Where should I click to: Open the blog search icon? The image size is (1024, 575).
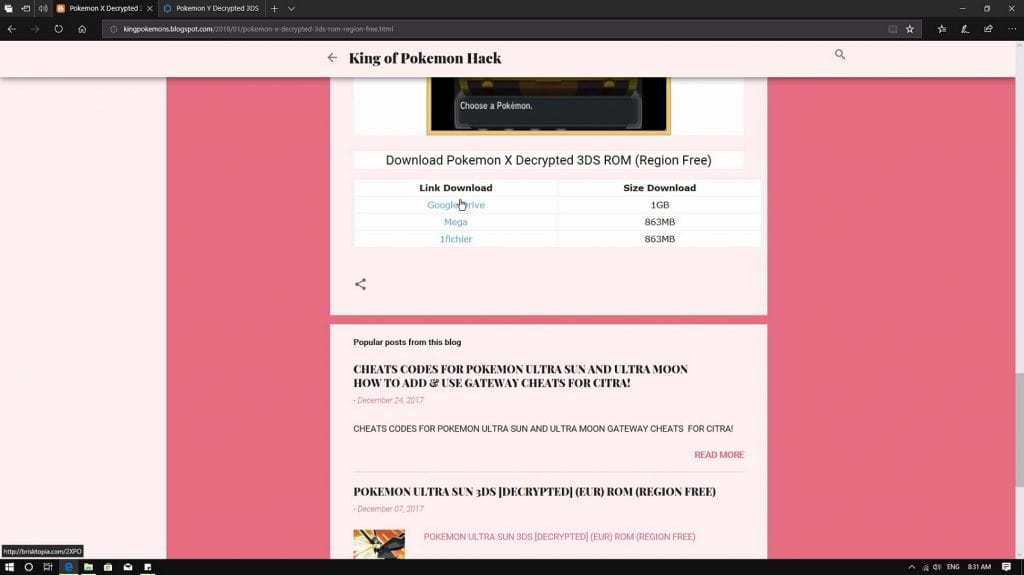(x=840, y=54)
